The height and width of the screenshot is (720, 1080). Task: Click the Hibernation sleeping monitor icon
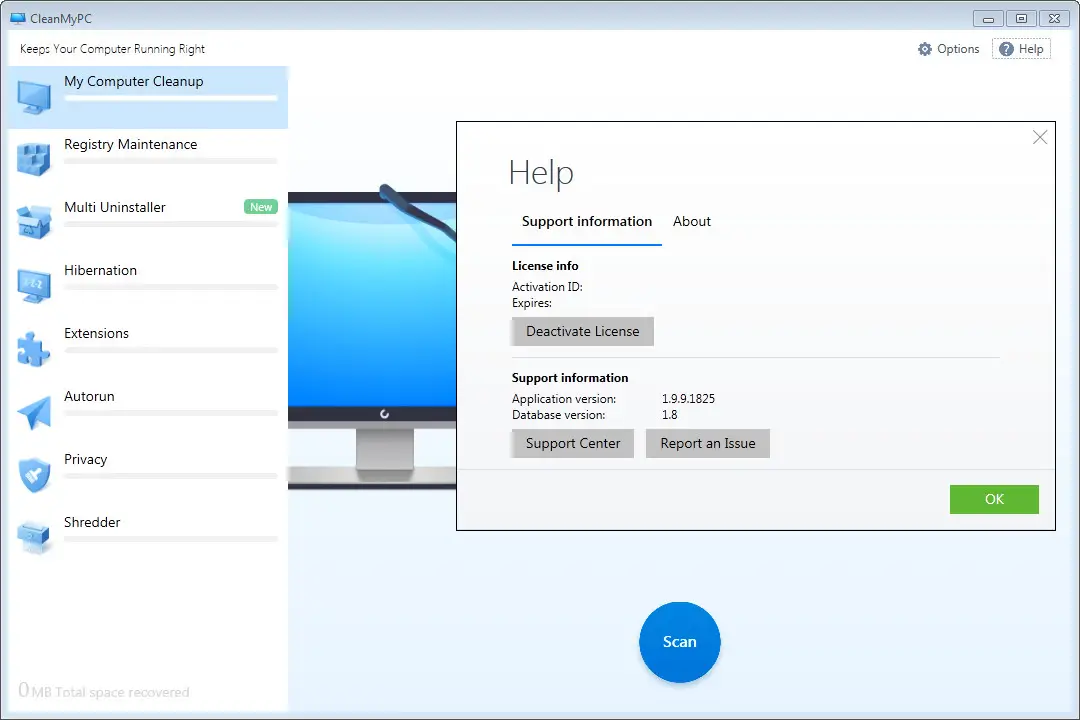click(34, 285)
